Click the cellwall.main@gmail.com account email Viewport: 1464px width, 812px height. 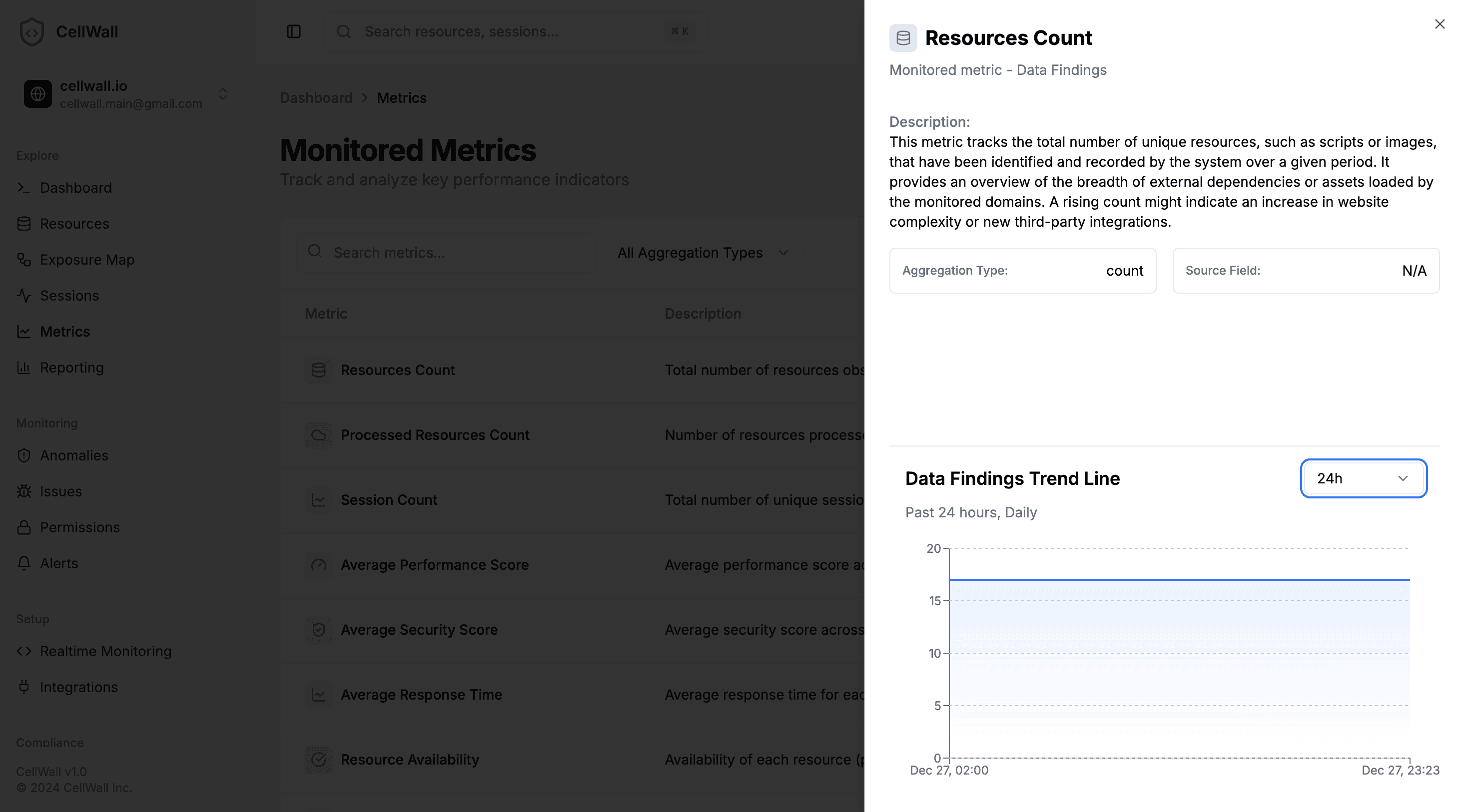click(131, 104)
